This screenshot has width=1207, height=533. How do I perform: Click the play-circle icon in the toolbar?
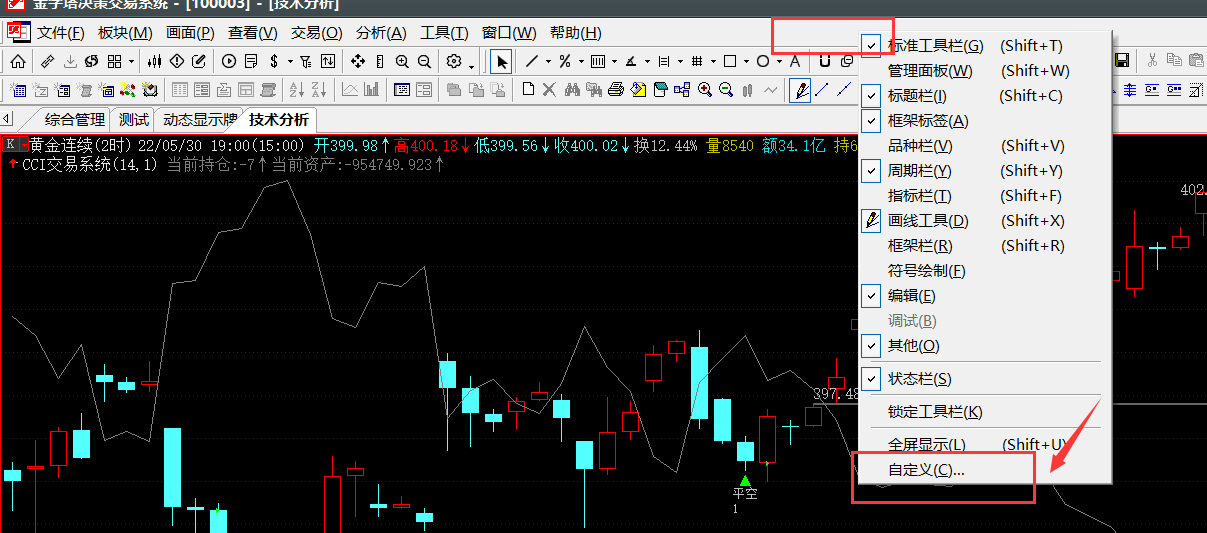(229, 61)
